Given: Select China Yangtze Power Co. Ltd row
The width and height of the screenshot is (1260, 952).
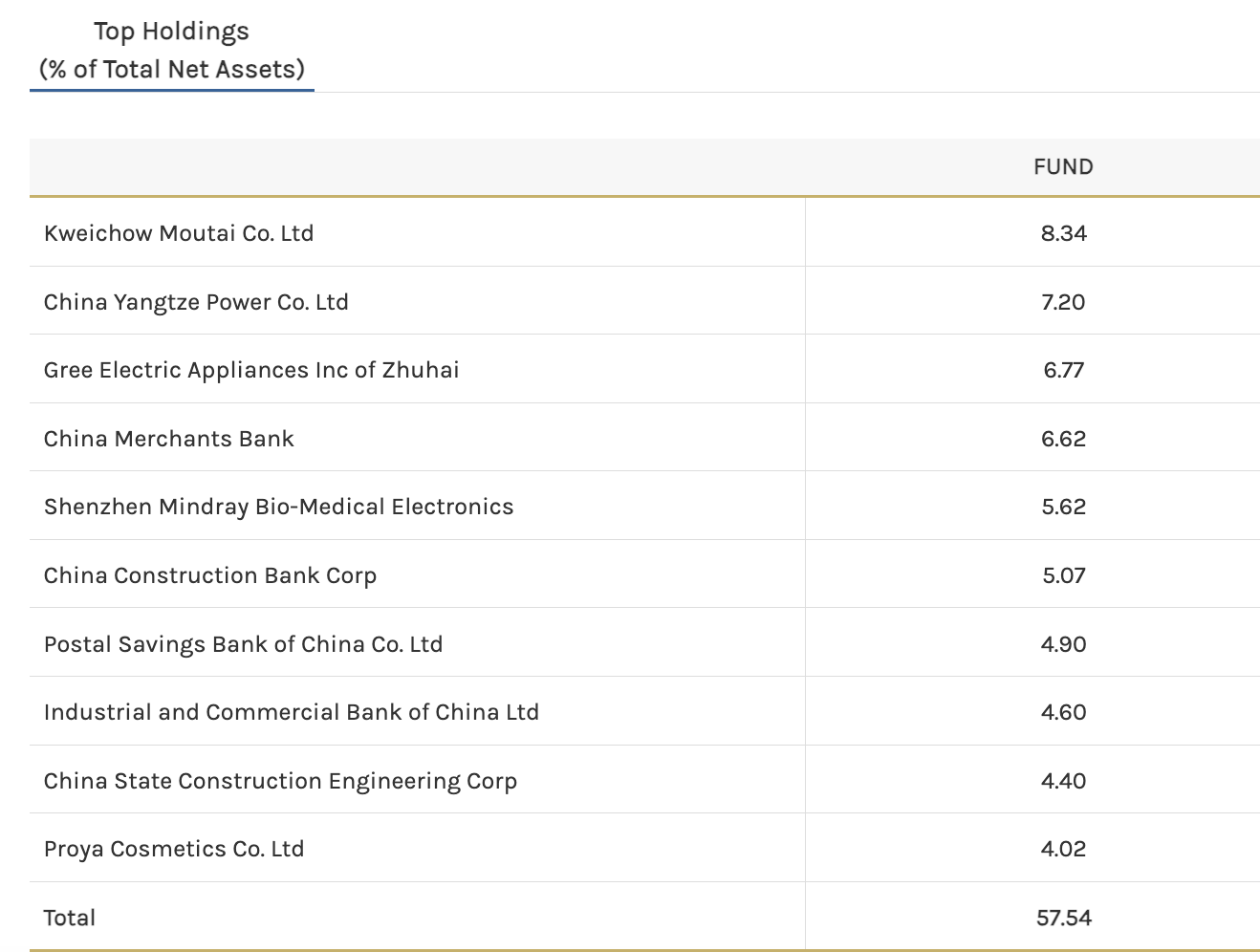Looking at the screenshot, I should click(x=196, y=302).
